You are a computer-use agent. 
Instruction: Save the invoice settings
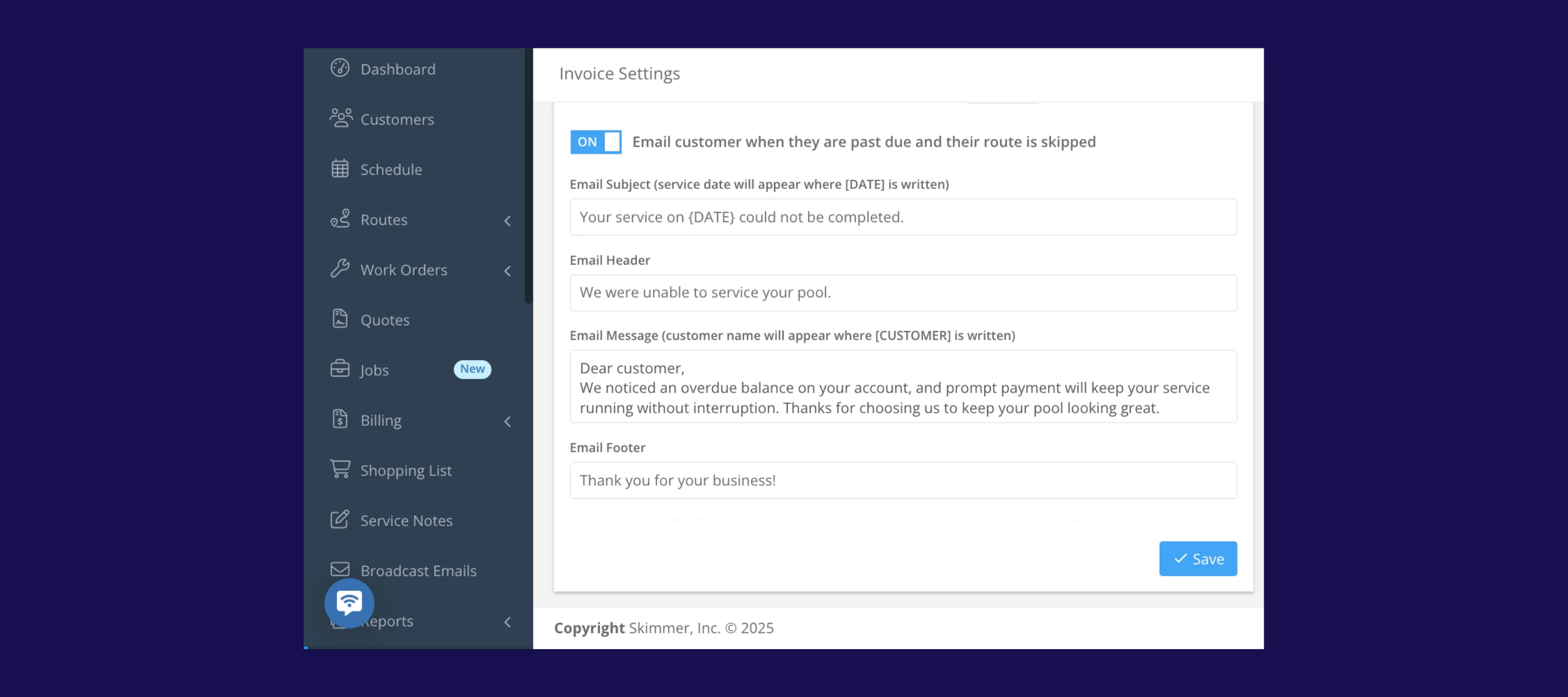click(1197, 558)
